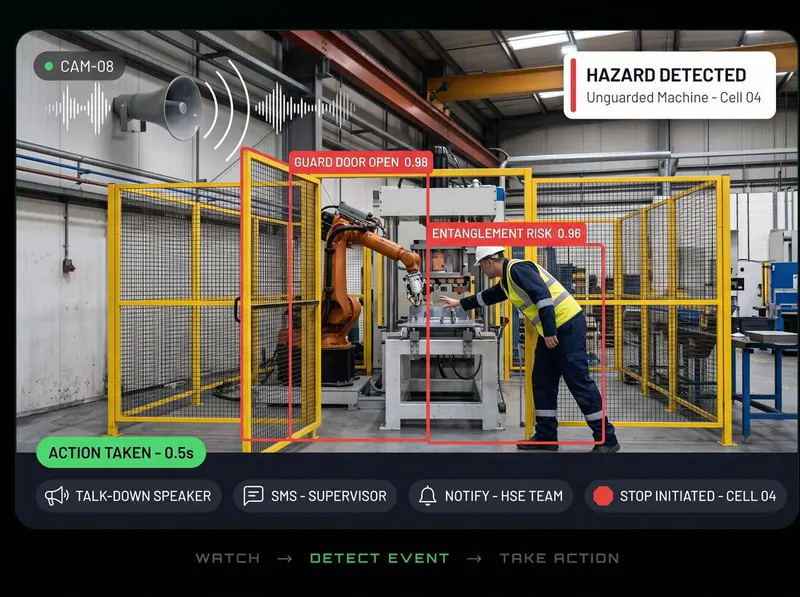Viewport: 800px width, 597px height.
Task: Click the red stop octagon icon
Action: 603,495
